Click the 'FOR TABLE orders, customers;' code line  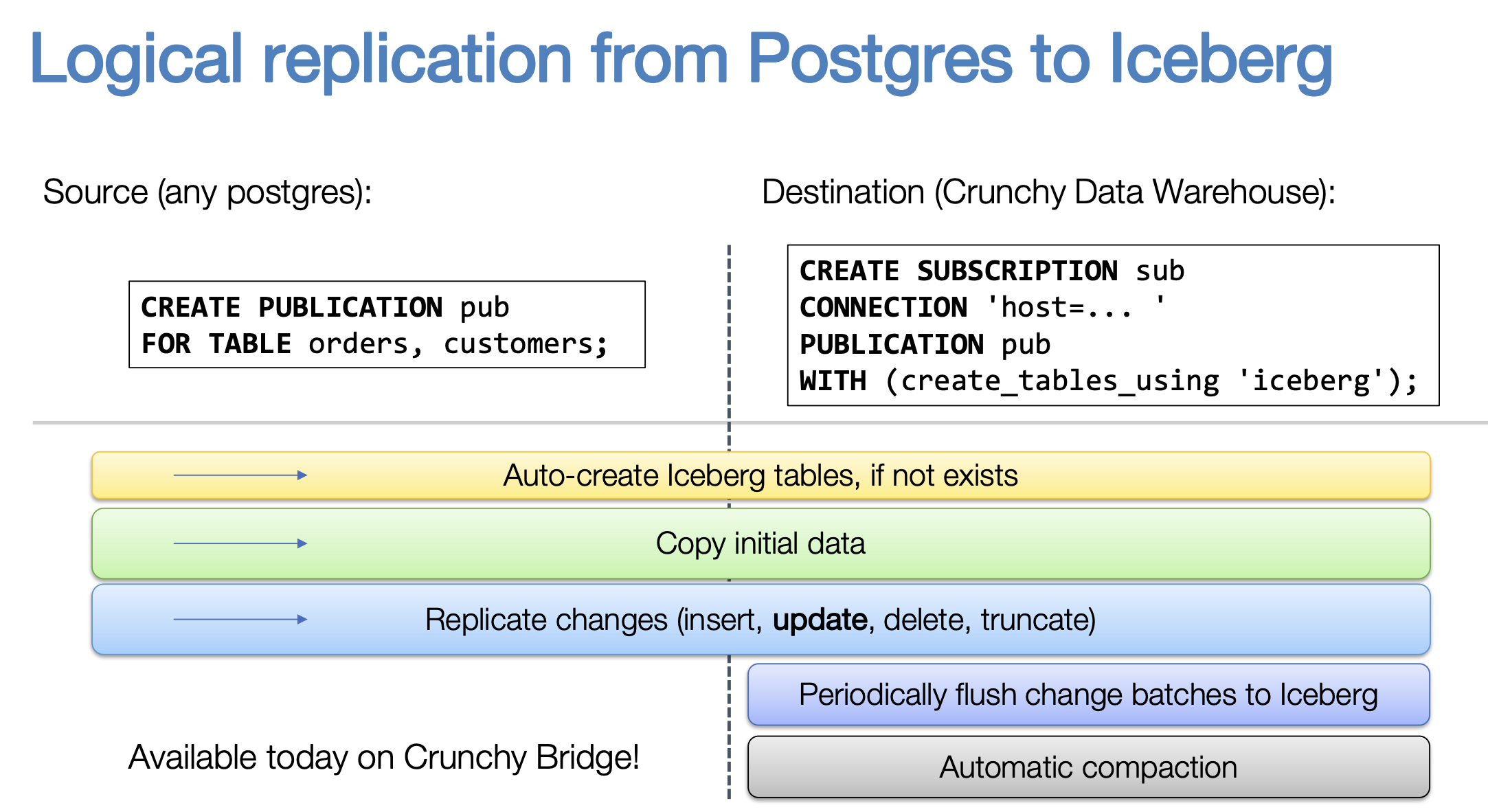point(374,343)
